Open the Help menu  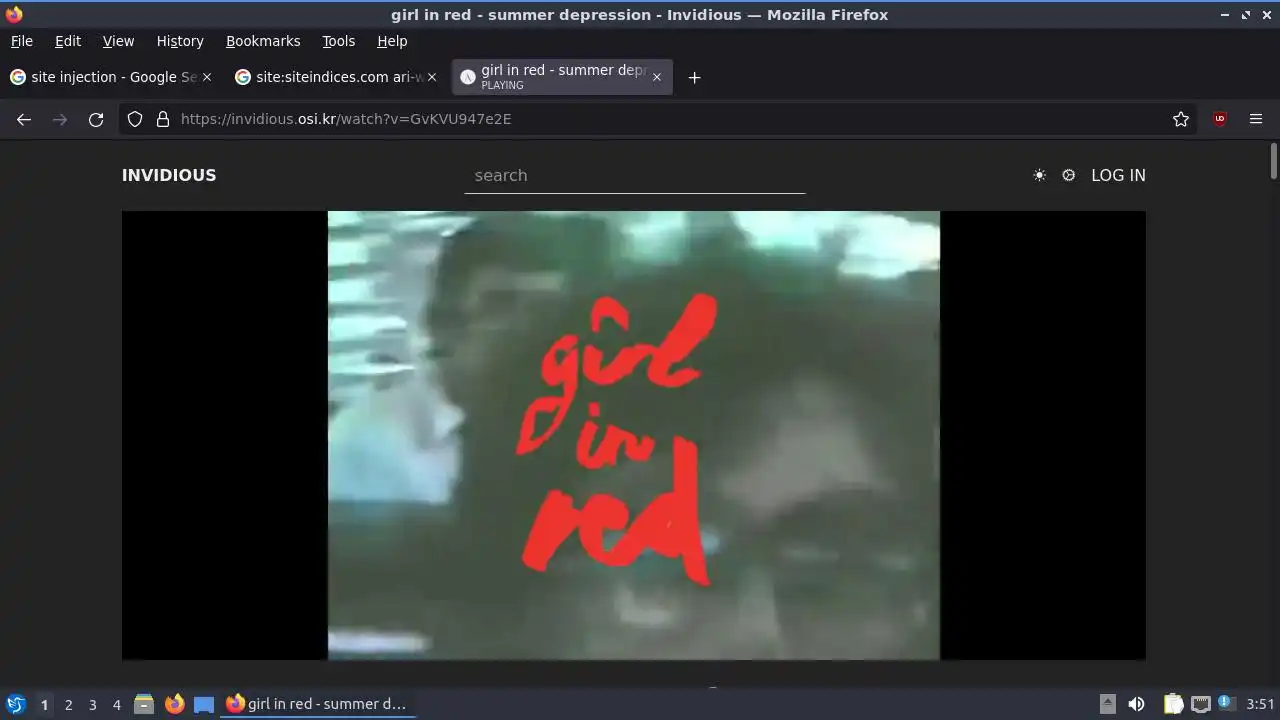point(392,41)
